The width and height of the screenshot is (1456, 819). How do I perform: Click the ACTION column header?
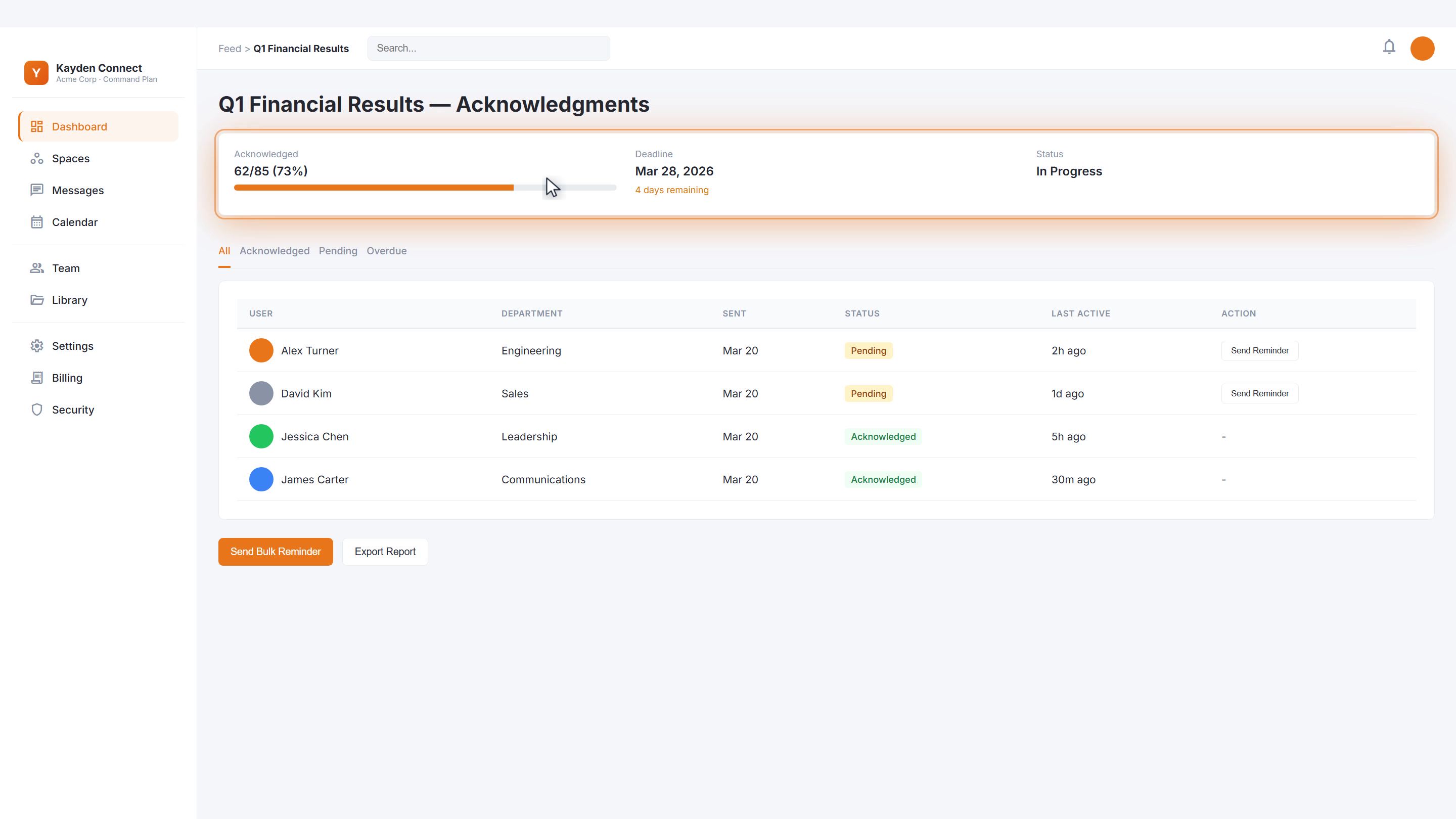[1239, 313]
